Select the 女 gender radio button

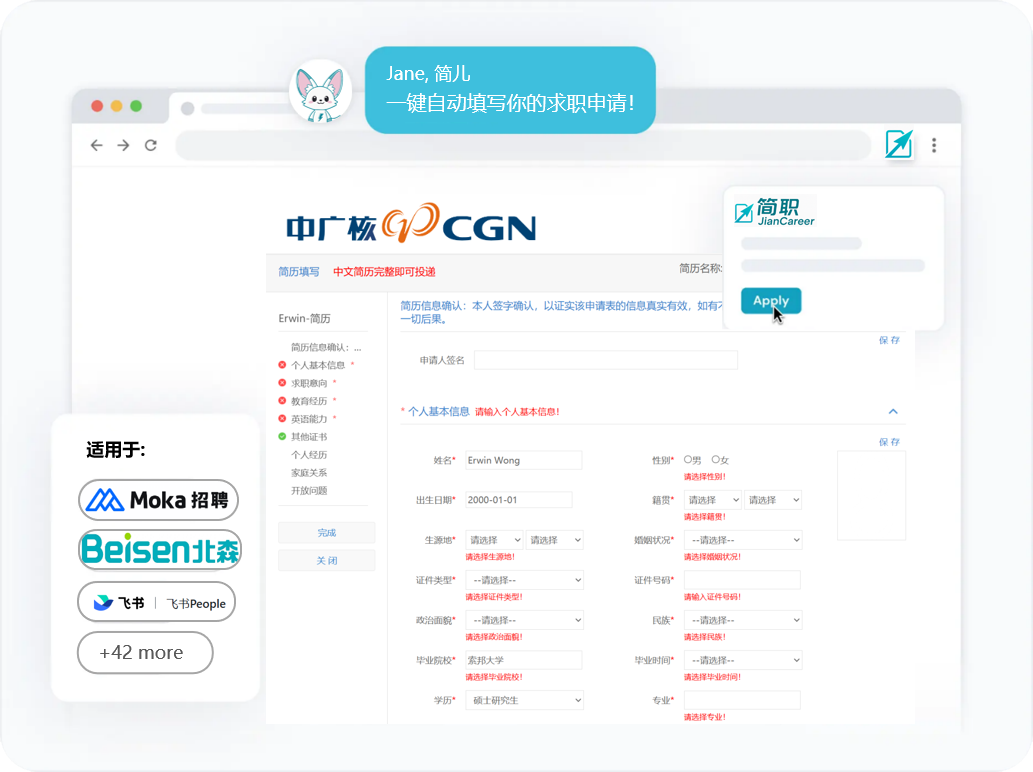click(716, 460)
